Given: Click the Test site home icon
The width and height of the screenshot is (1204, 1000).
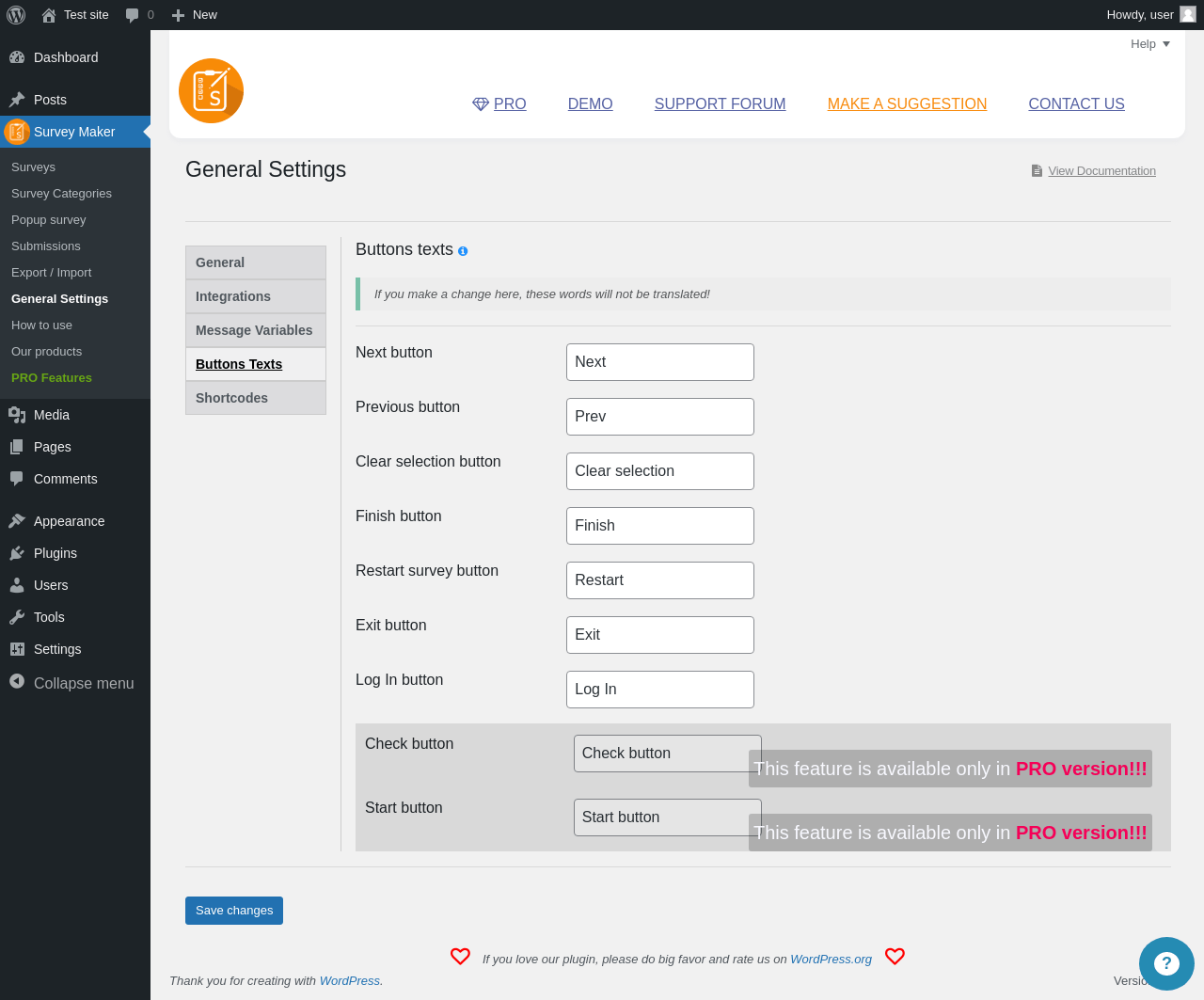Looking at the screenshot, I should [49, 15].
